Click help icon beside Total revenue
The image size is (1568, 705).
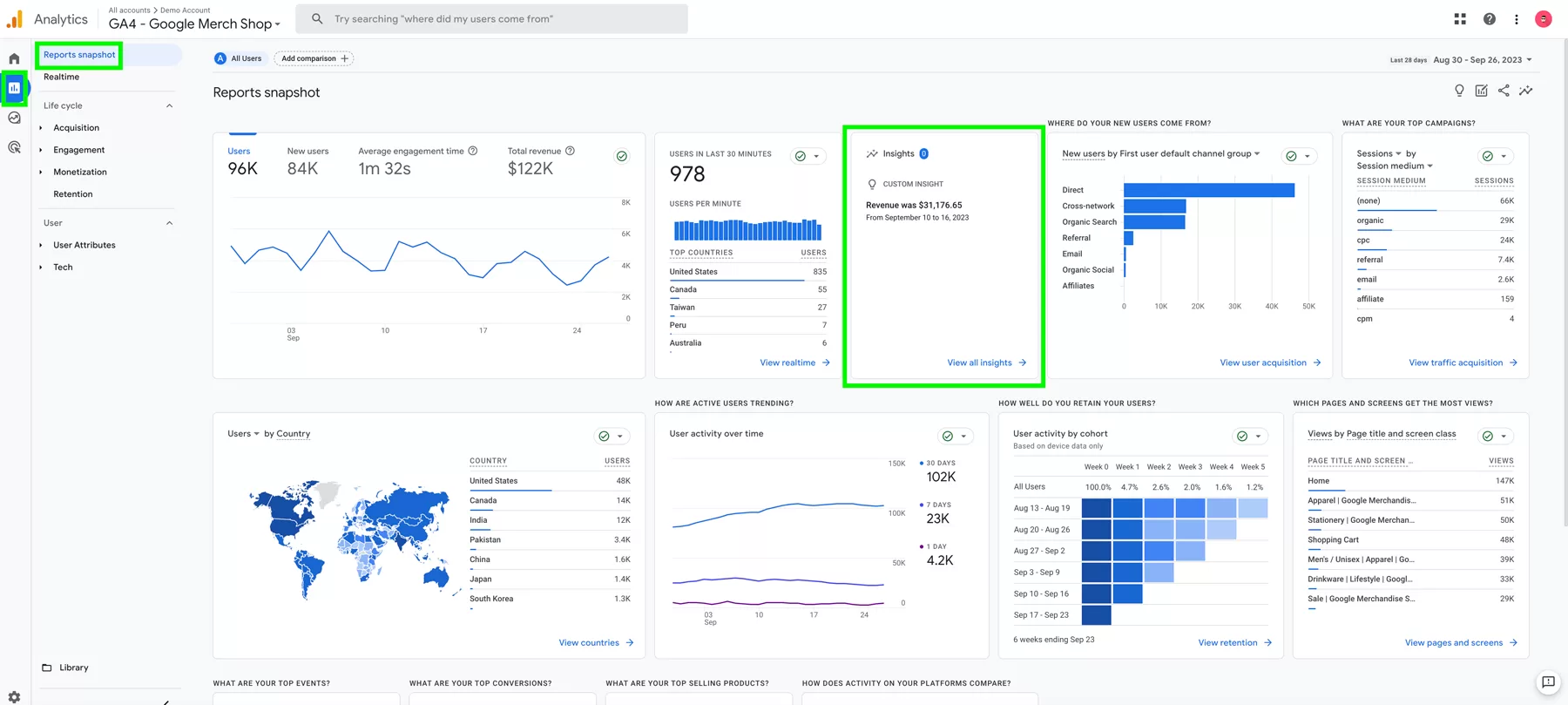[x=570, y=151]
